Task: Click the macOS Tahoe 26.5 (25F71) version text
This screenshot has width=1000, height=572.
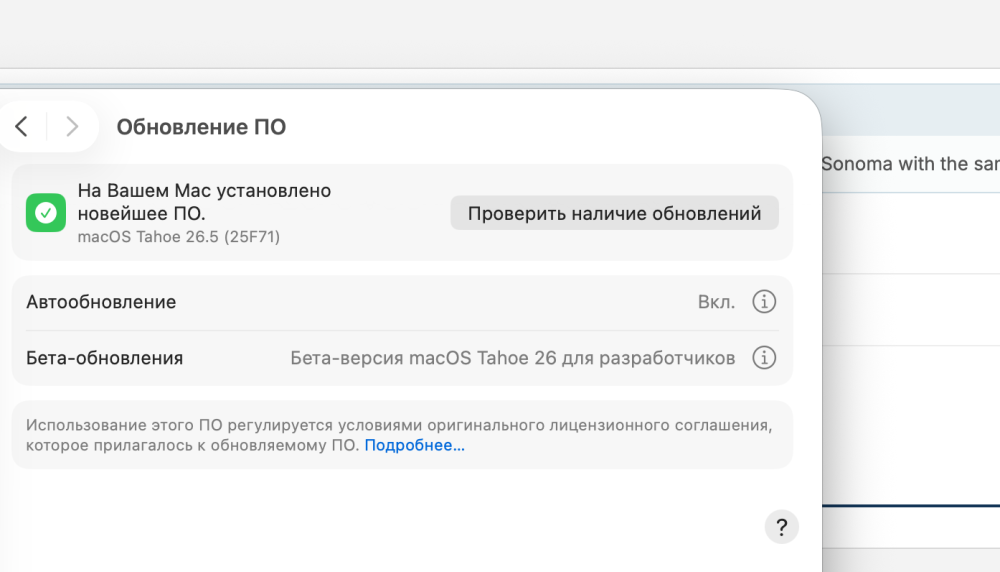Action: [x=179, y=237]
